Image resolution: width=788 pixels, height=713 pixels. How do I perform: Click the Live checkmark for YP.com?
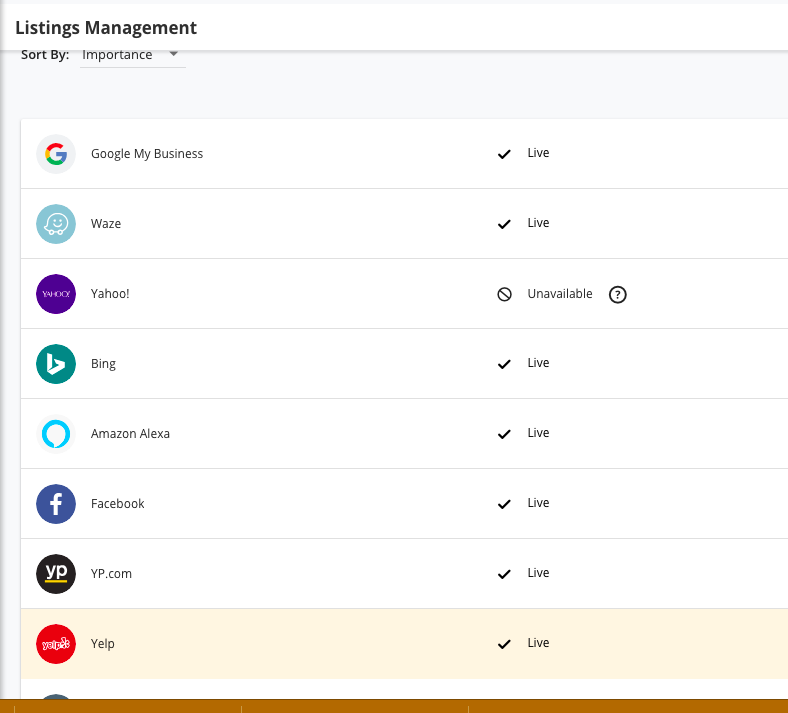tap(505, 574)
